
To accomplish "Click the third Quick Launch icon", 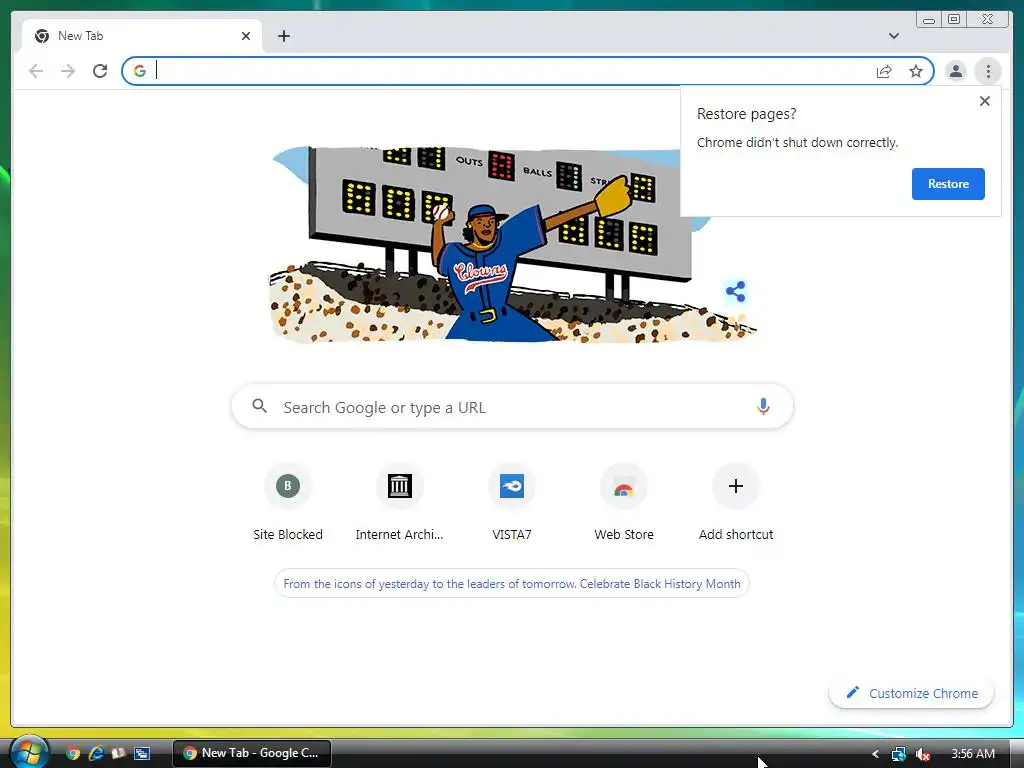I will click(119, 753).
